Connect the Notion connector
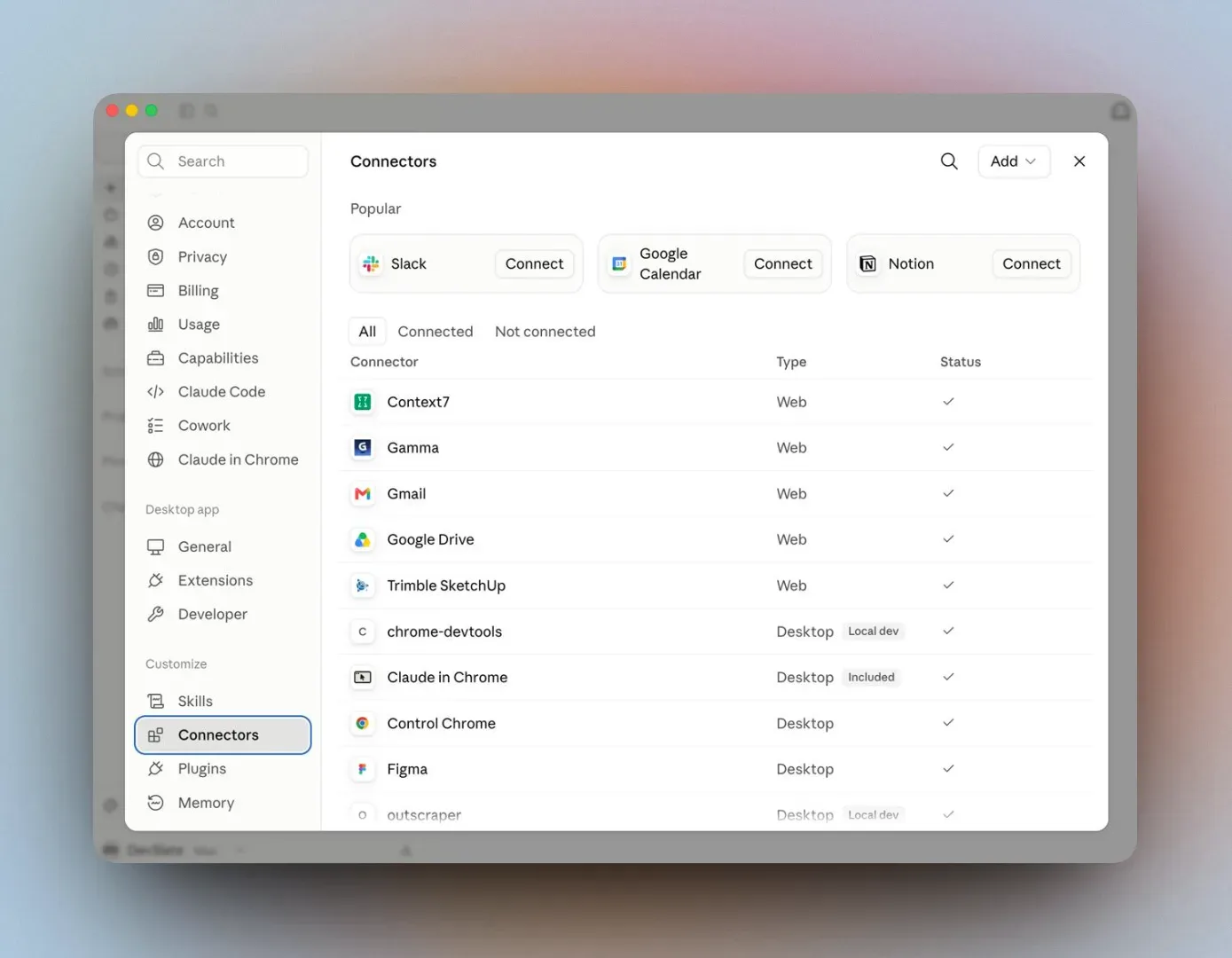This screenshot has width=1232, height=958. click(1031, 263)
